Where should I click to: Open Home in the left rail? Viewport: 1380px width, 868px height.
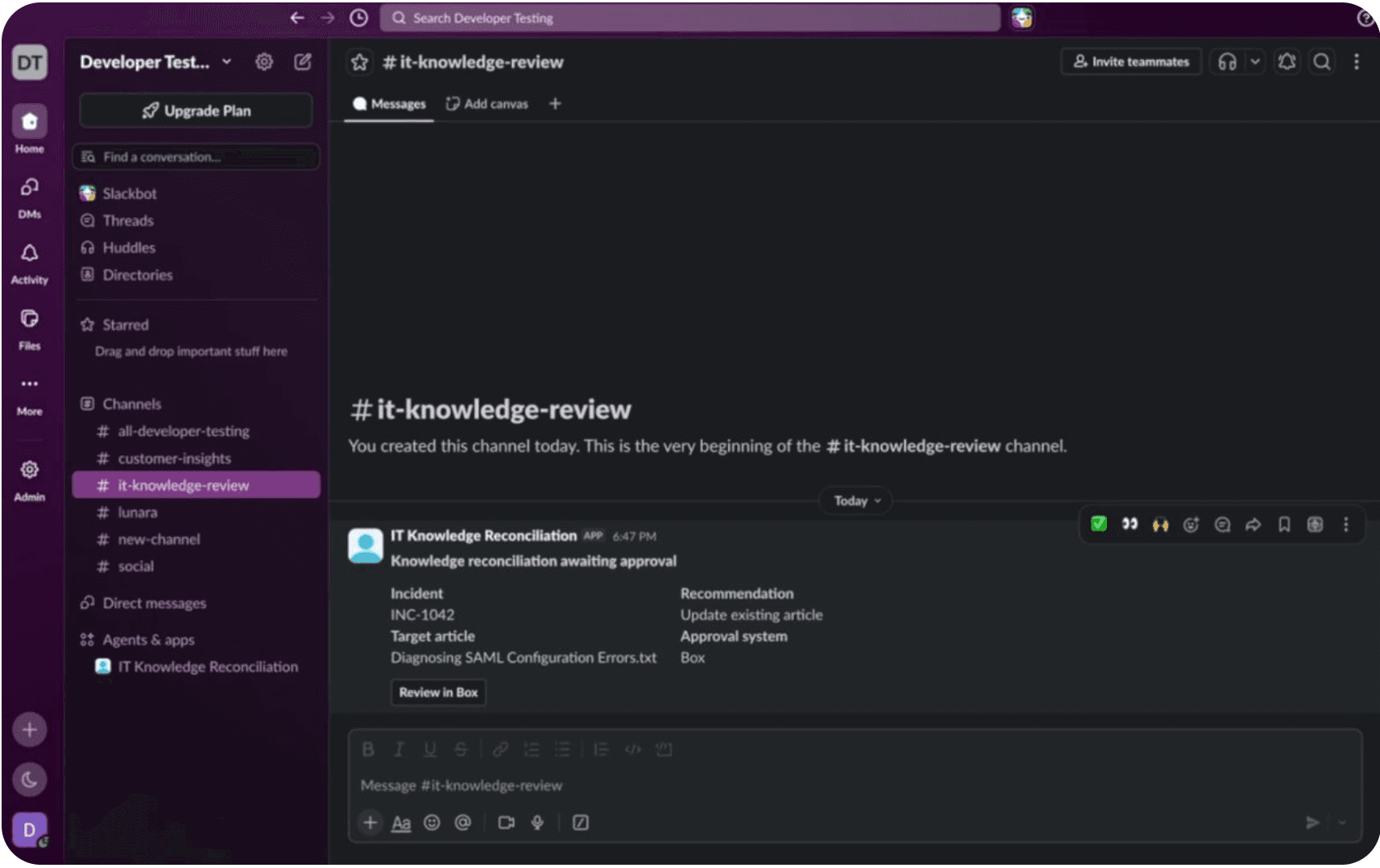coord(30,129)
